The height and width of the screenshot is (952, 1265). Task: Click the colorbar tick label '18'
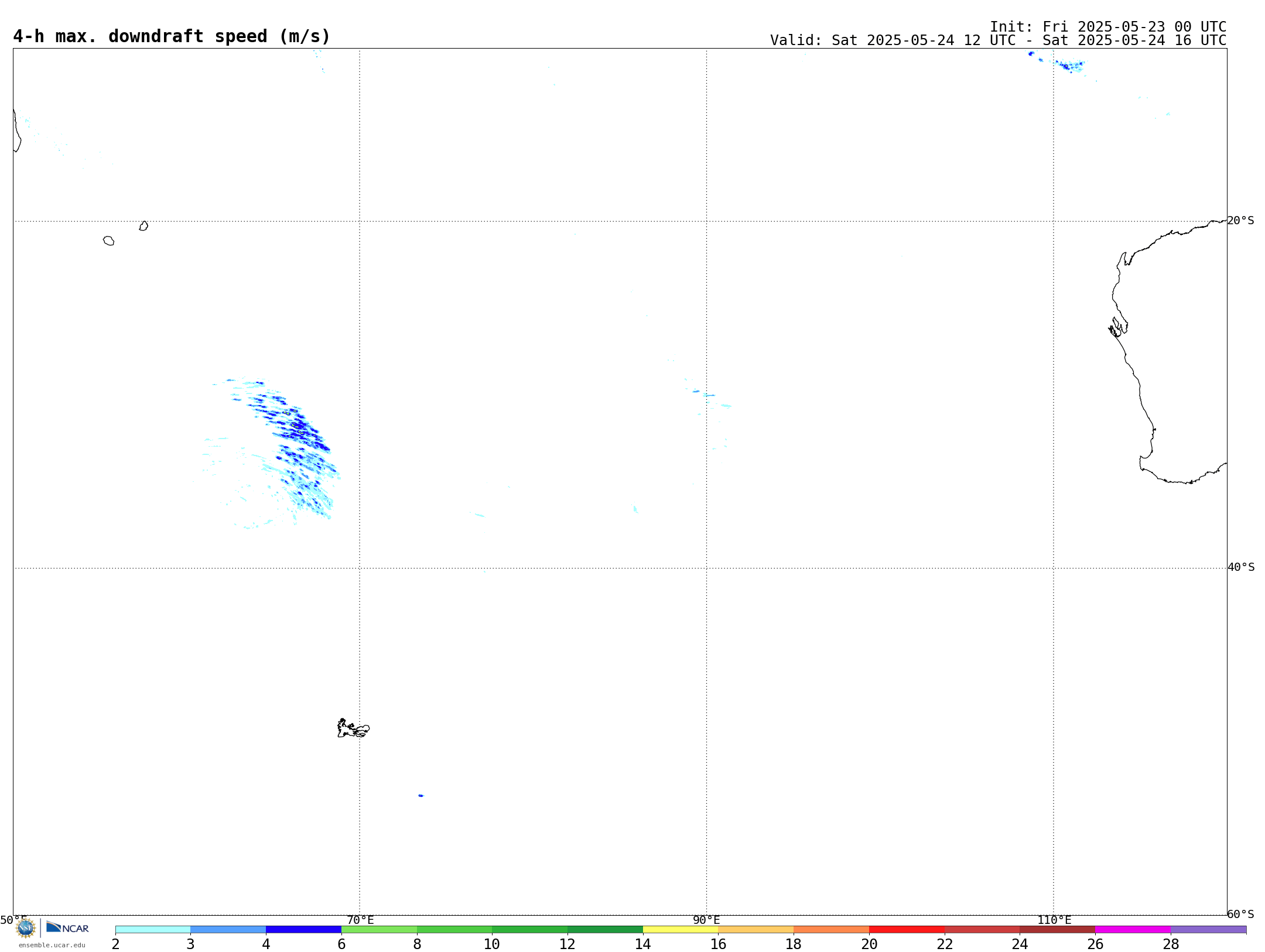(x=794, y=944)
